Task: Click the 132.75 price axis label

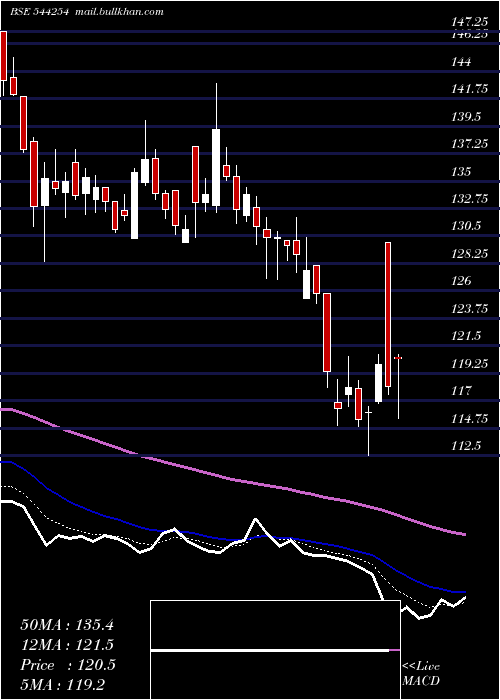Action: 469,199
